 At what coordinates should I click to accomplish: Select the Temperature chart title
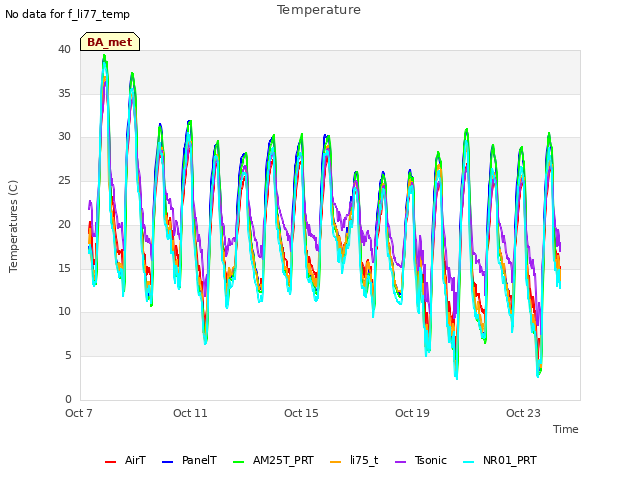319,10
